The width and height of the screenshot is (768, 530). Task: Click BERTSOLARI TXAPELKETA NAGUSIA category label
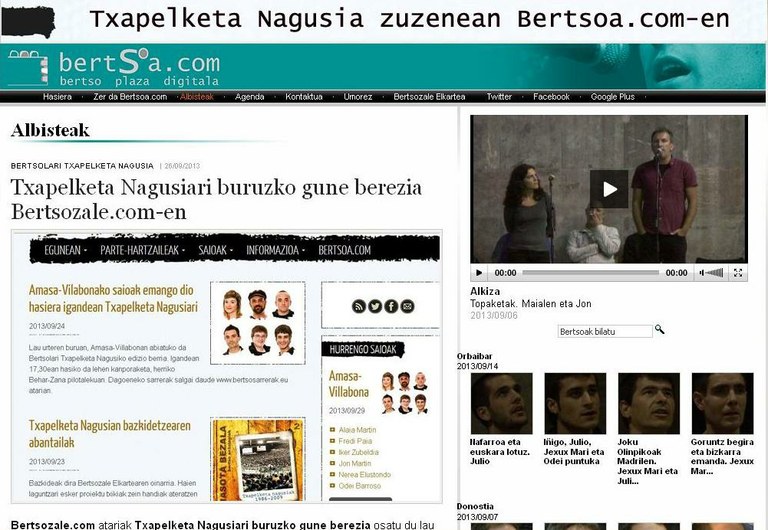pyautogui.click(x=82, y=166)
